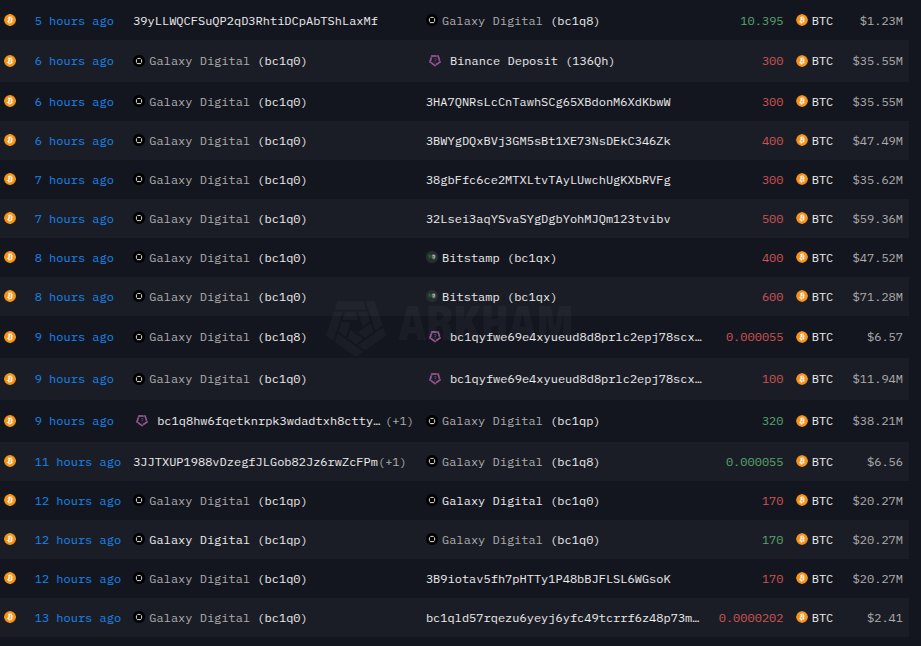Click the BTC coin icon in the $2.41 row
The width and height of the screenshot is (921, 646).
[802, 617]
